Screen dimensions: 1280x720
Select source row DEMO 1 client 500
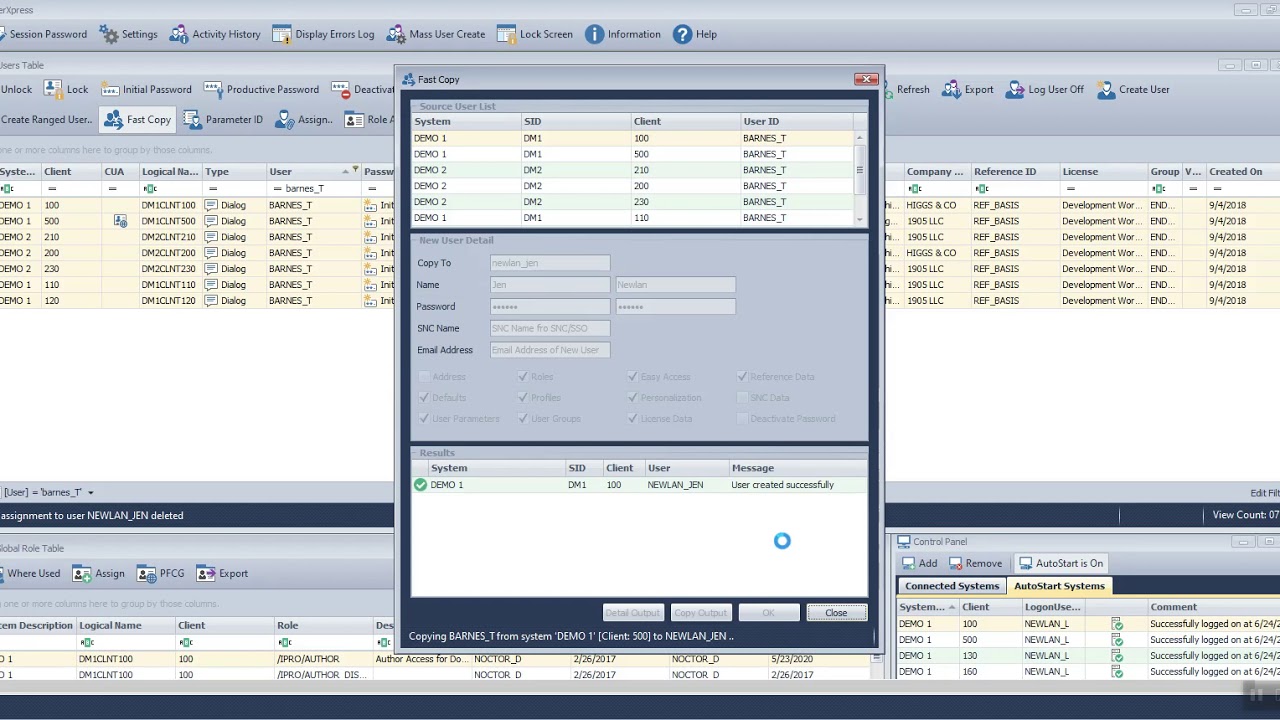coord(633,154)
